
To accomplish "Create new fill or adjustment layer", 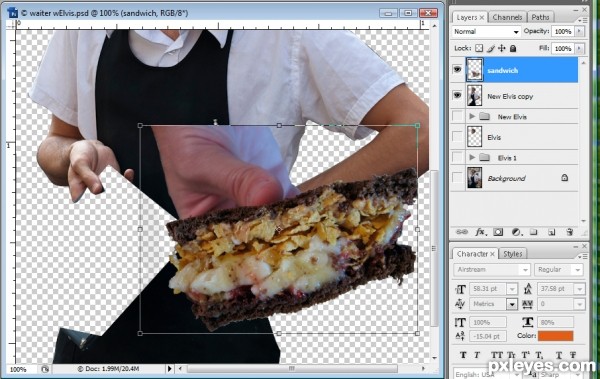I will (516, 232).
